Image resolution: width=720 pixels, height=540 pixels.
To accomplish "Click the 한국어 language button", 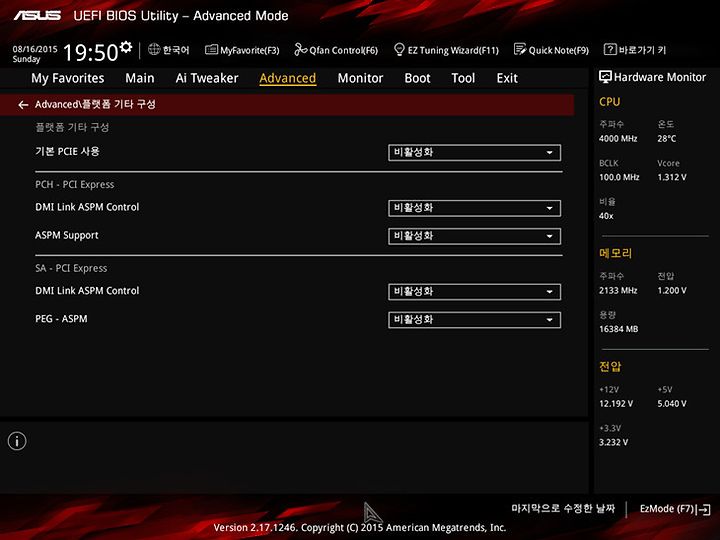I will (x=169, y=50).
